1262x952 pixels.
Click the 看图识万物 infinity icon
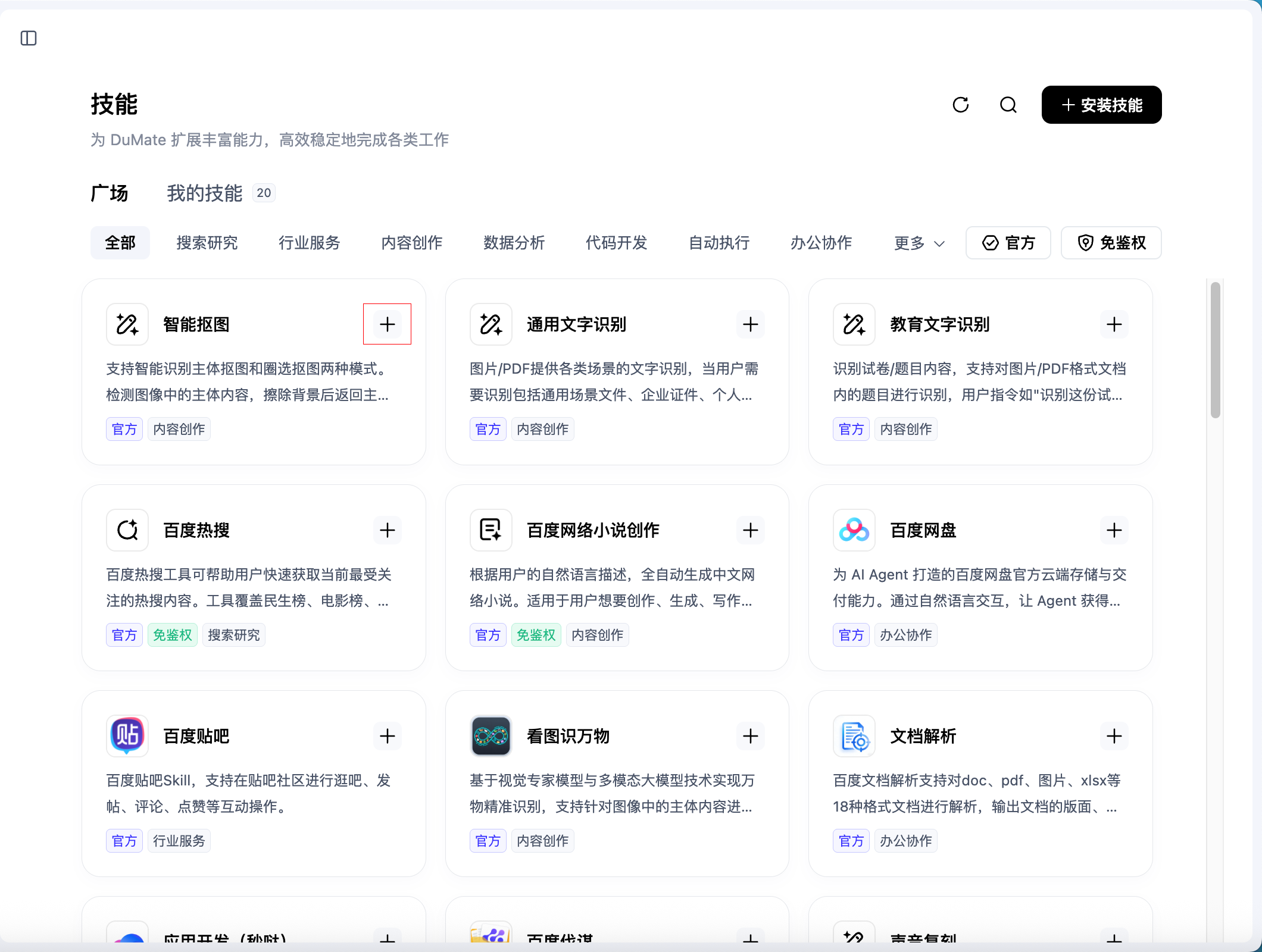tap(491, 736)
